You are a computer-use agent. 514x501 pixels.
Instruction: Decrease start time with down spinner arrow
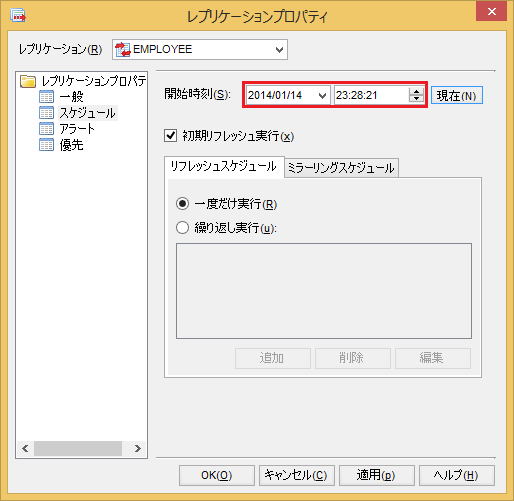point(416,99)
